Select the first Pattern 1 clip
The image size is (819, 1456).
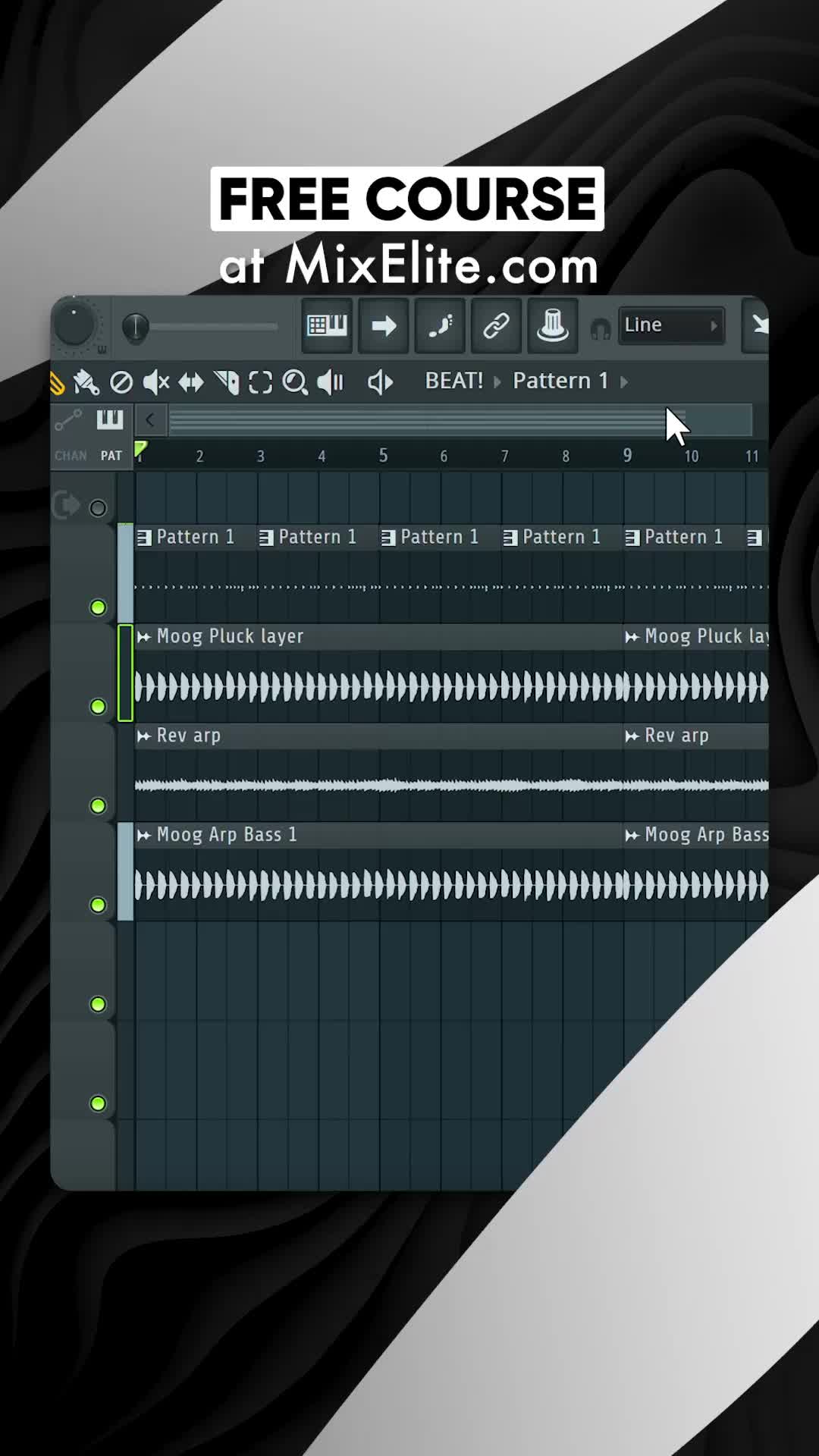pyautogui.click(x=196, y=573)
